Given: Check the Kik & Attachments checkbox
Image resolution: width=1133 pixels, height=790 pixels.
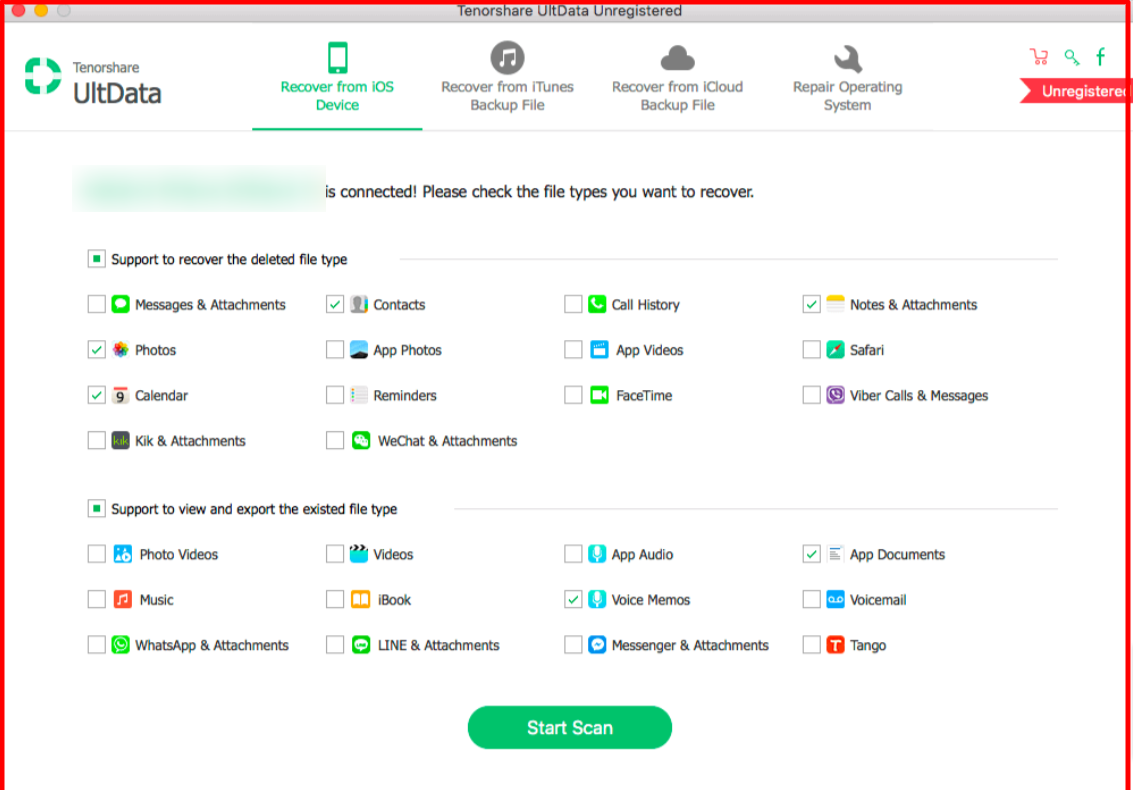Looking at the screenshot, I should [96, 440].
